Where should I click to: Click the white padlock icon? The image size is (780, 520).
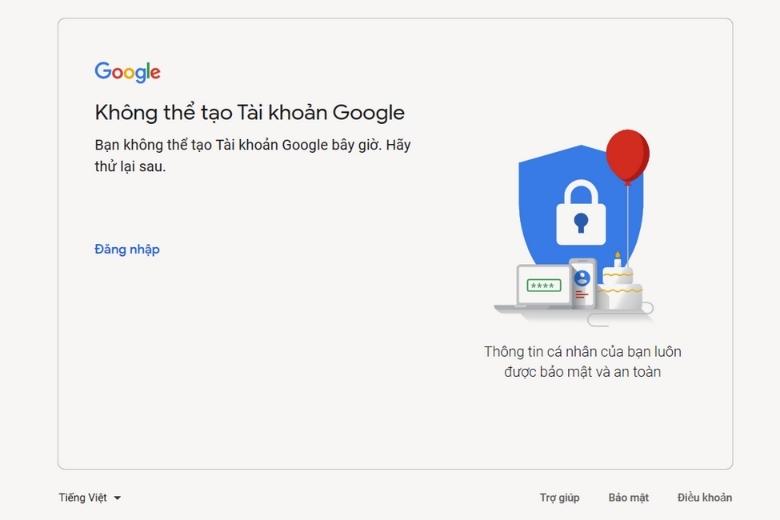click(x=581, y=212)
